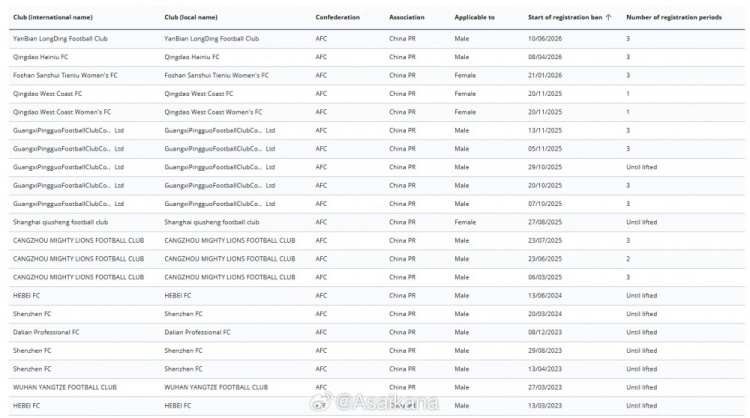Click the date 08/04/2026
The height and width of the screenshot is (418, 750).
click(545, 57)
